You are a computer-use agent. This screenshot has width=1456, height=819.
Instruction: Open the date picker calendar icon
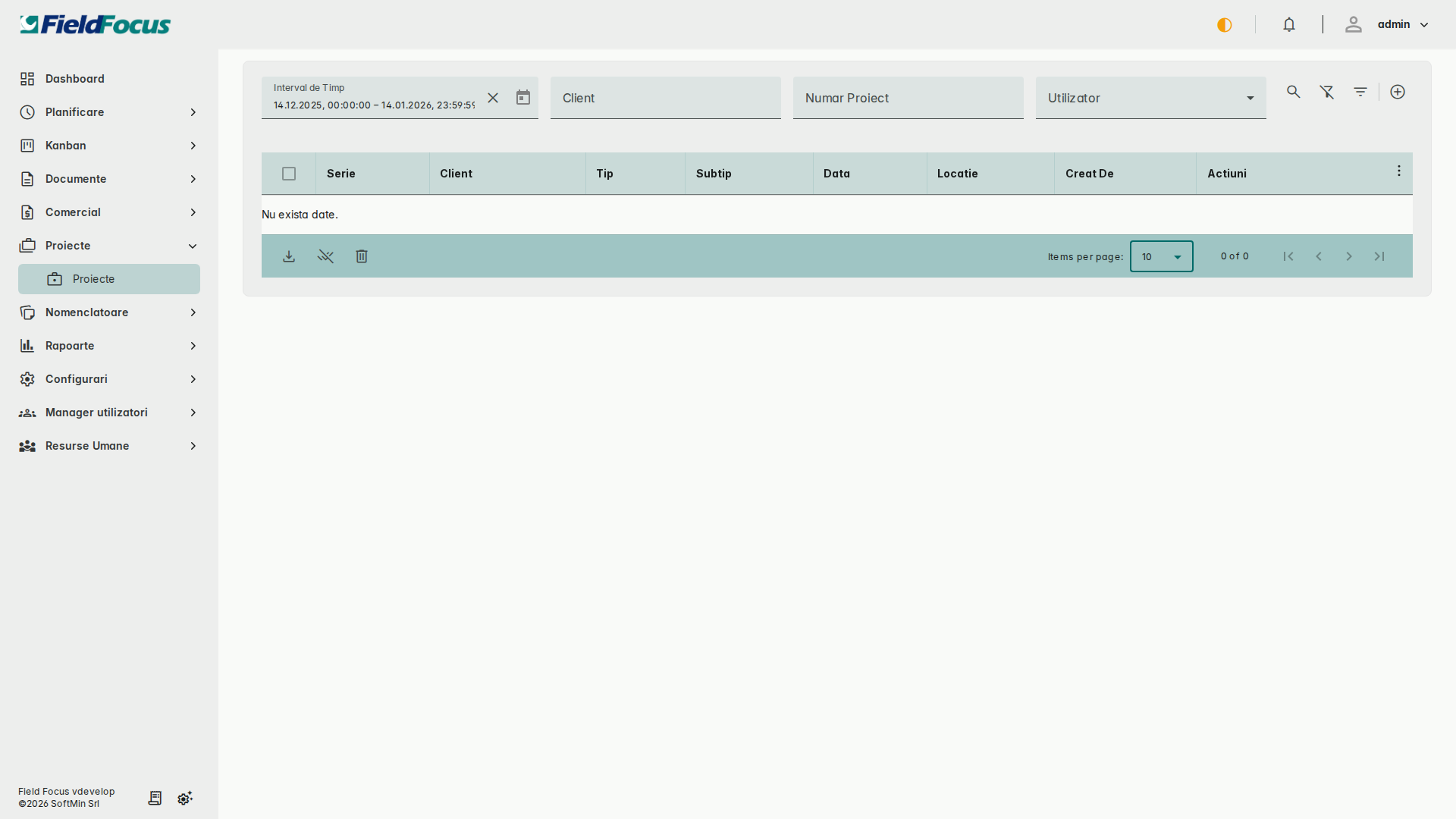pos(522,98)
